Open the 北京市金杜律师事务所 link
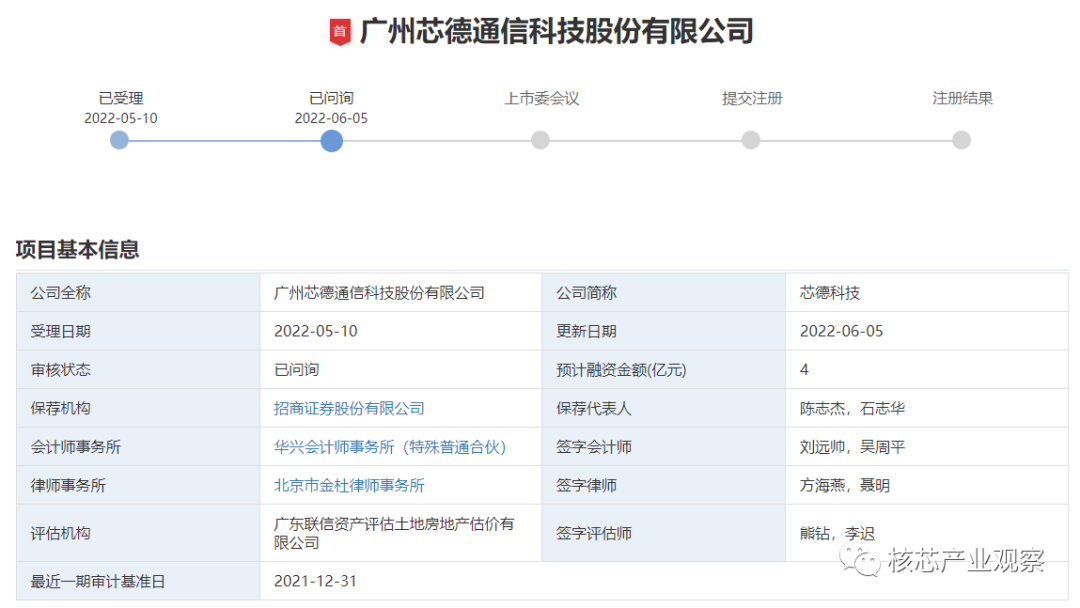Viewport: 1080px width, 608px height. click(349, 485)
